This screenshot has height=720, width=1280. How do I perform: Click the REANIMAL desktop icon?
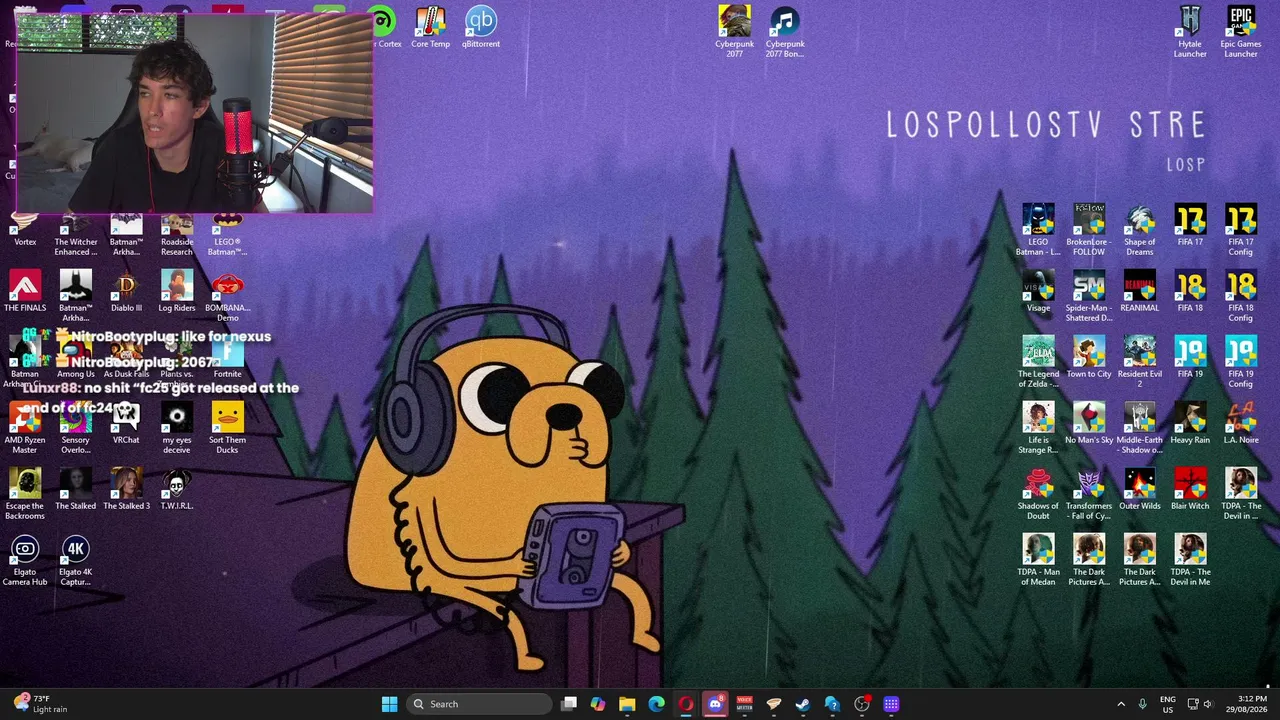1140,291
